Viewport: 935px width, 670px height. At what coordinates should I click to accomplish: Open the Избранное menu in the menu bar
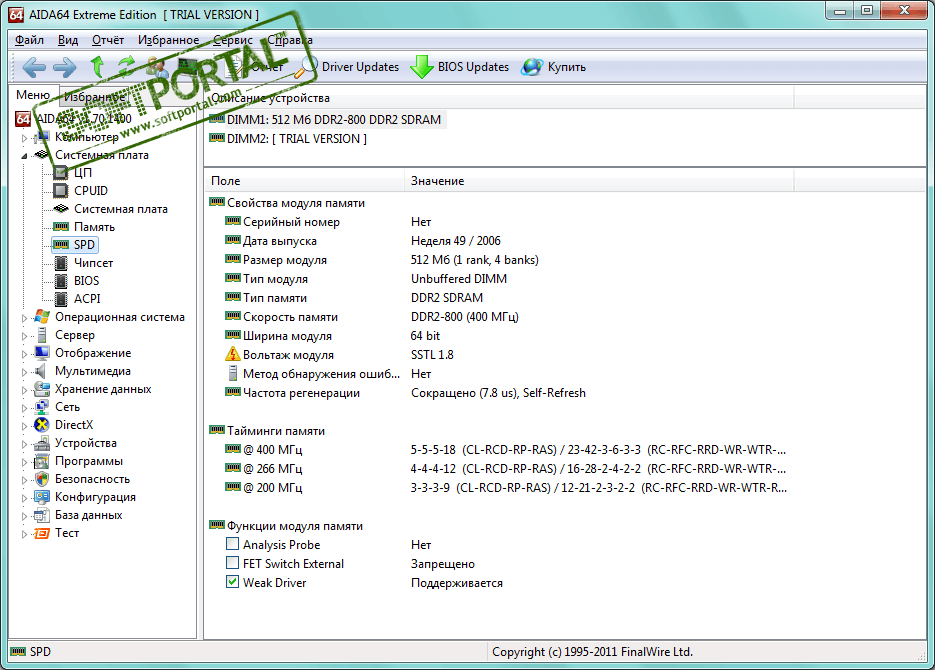pos(169,40)
